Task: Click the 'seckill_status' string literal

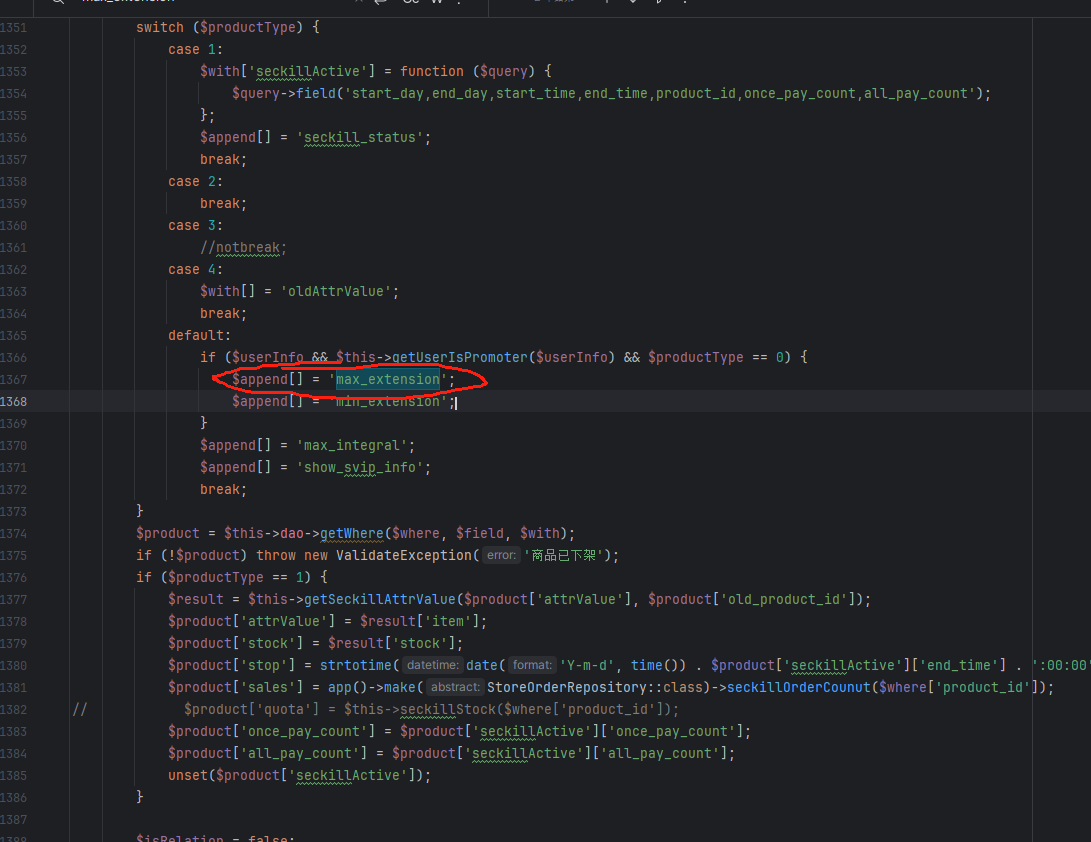Action: pyautogui.click(x=364, y=137)
